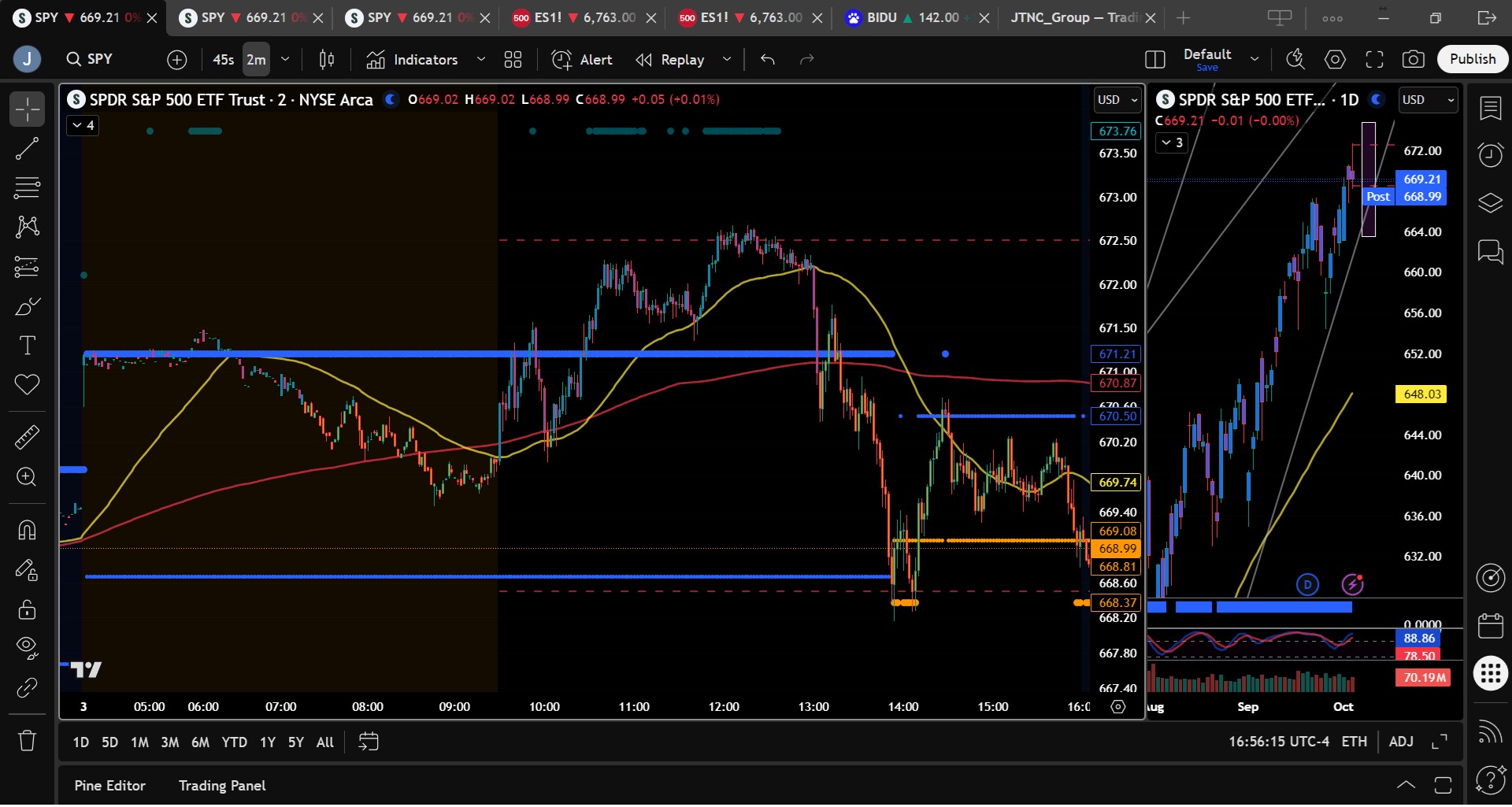
Task: Open the forecasting and measurement tools
Action: point(27,267)
